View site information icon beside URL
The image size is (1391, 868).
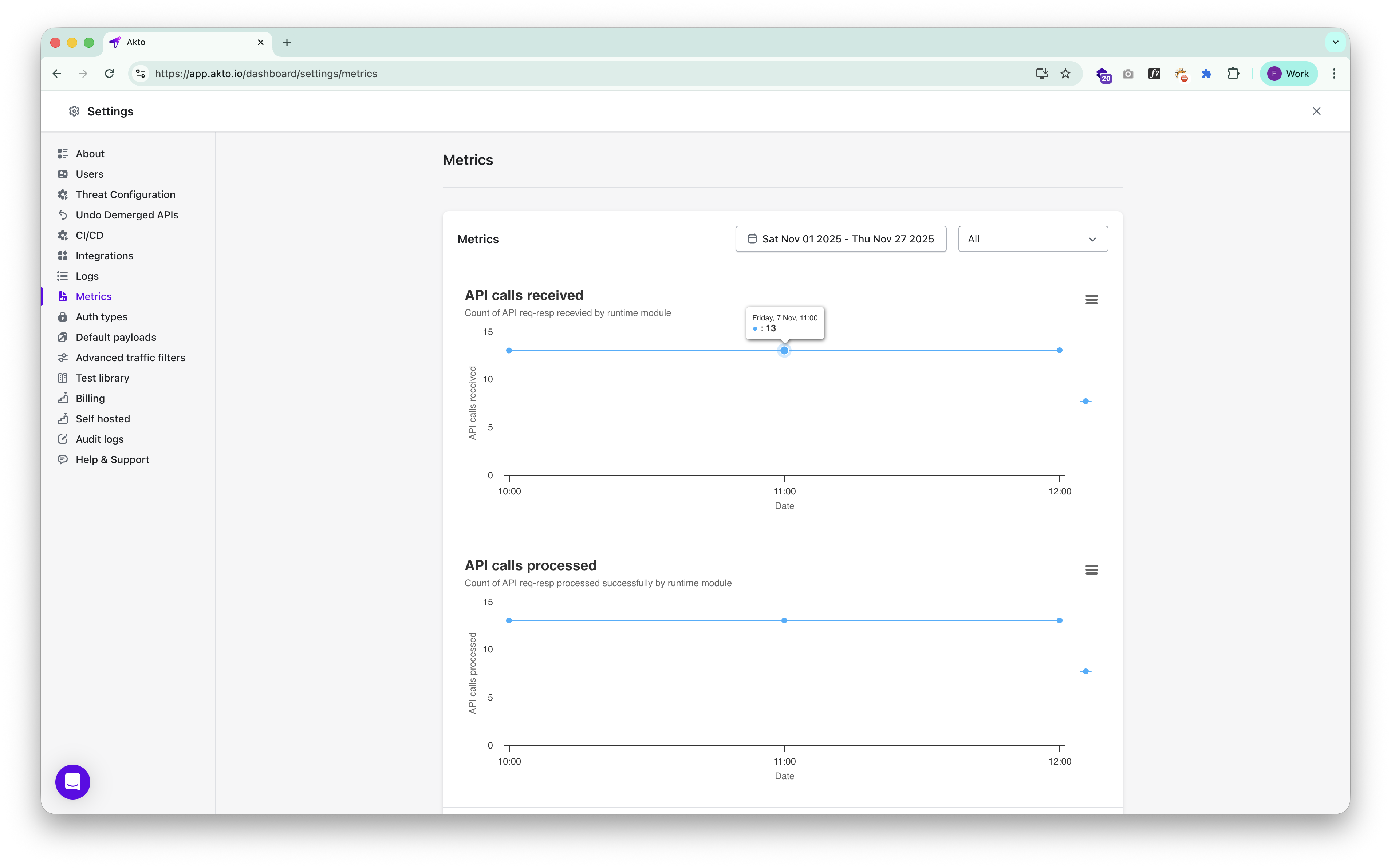coord(140,74)
